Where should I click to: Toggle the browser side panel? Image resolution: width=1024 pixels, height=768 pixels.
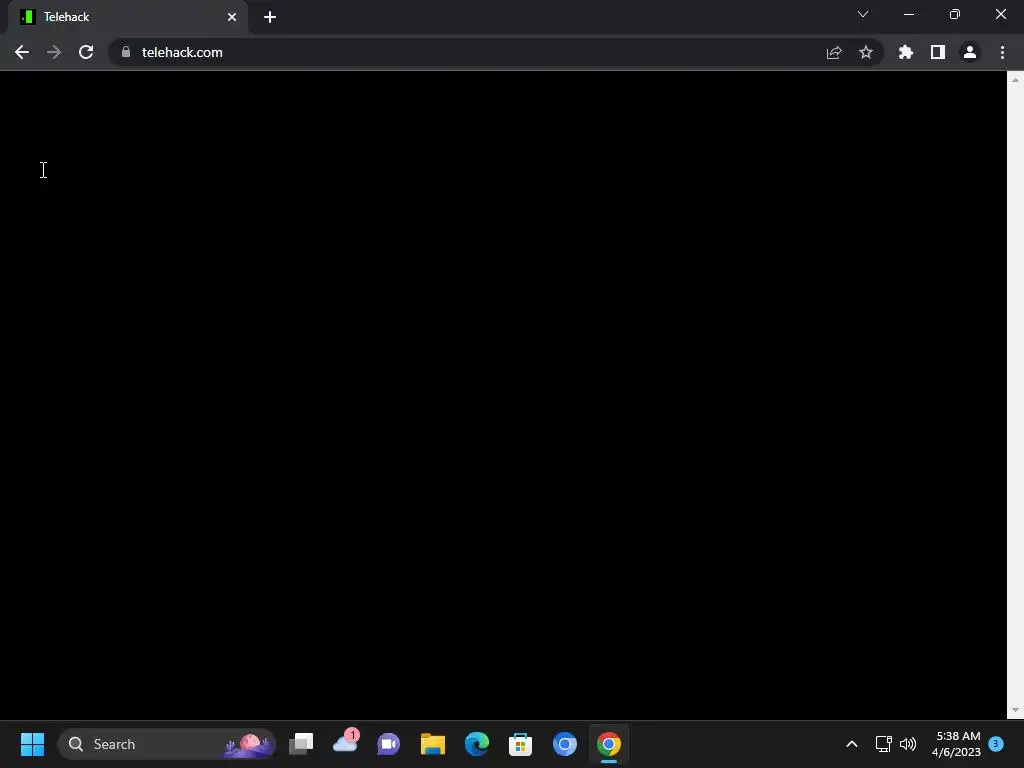(x=938, y=52)
